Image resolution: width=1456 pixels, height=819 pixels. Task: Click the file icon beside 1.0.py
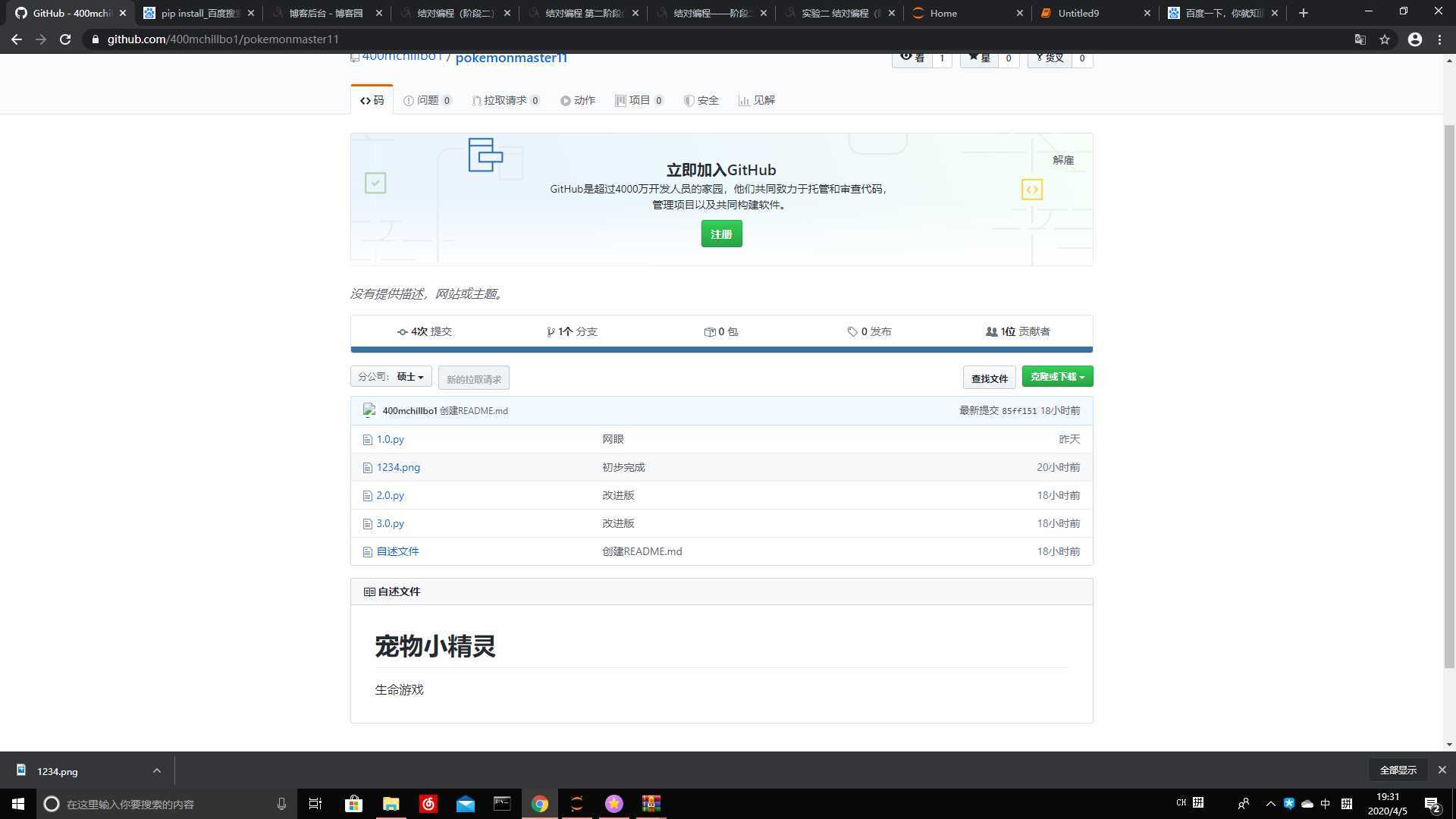[x=368, y=440]
